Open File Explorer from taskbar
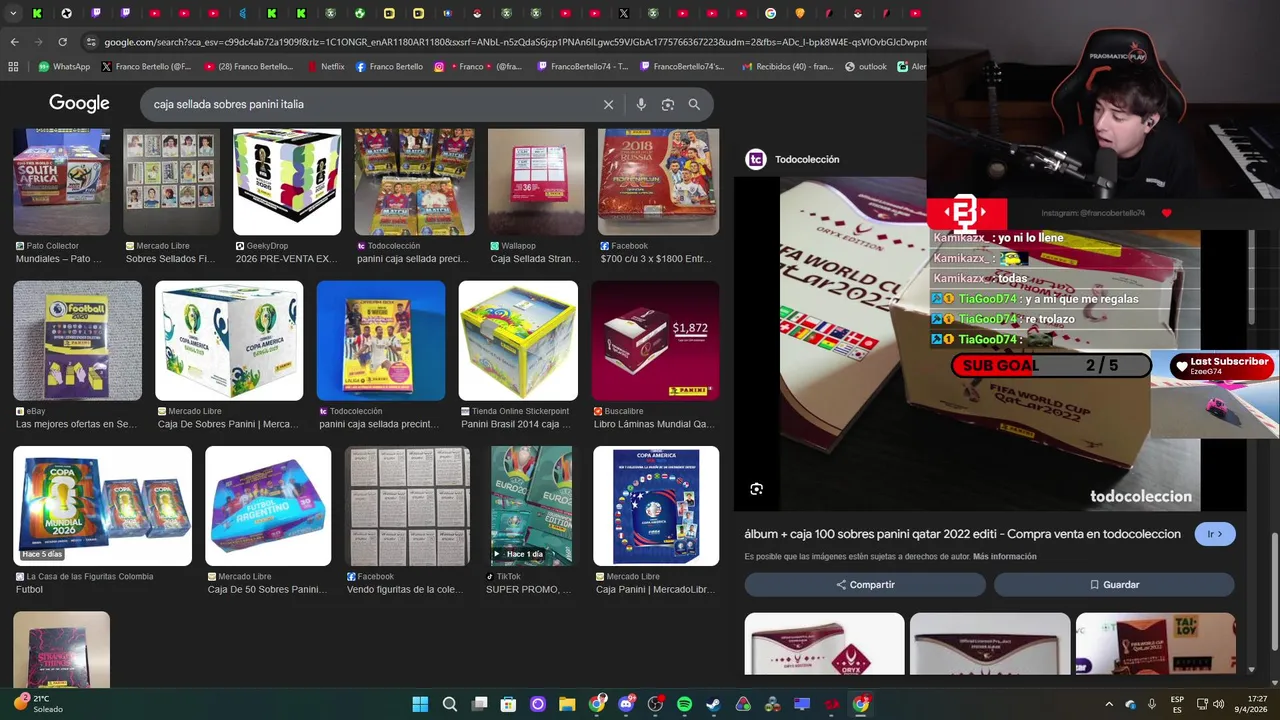This screenshot has width=1280, height=720. tap(567, 704)
